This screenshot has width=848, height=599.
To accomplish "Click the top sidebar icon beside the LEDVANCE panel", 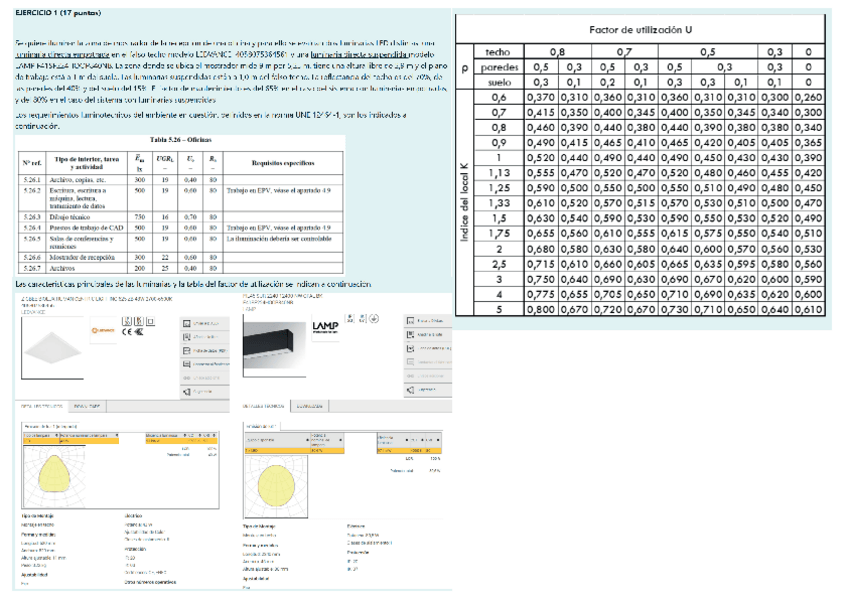I will (x=186, y=325).
